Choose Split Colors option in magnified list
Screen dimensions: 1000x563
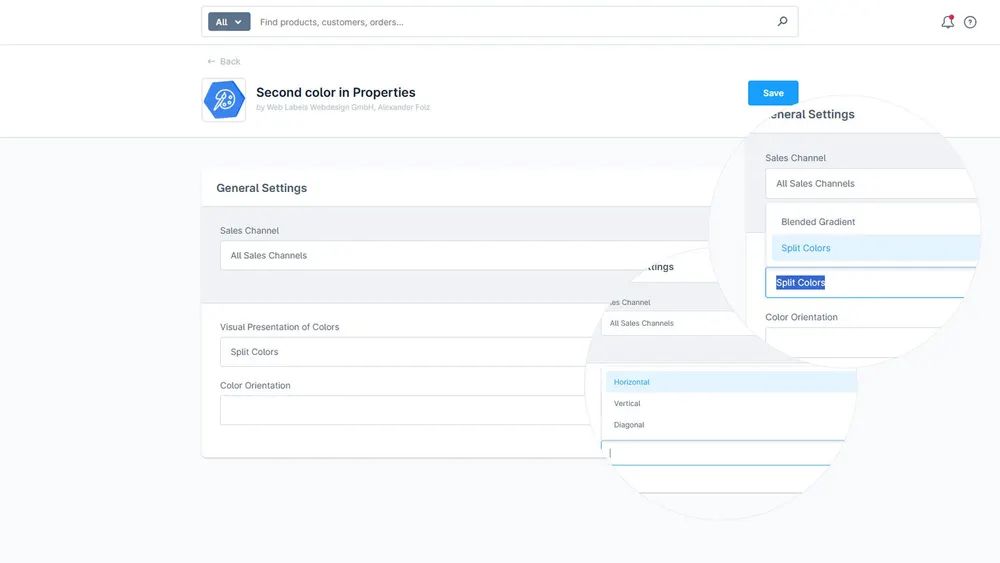[874, 248]
